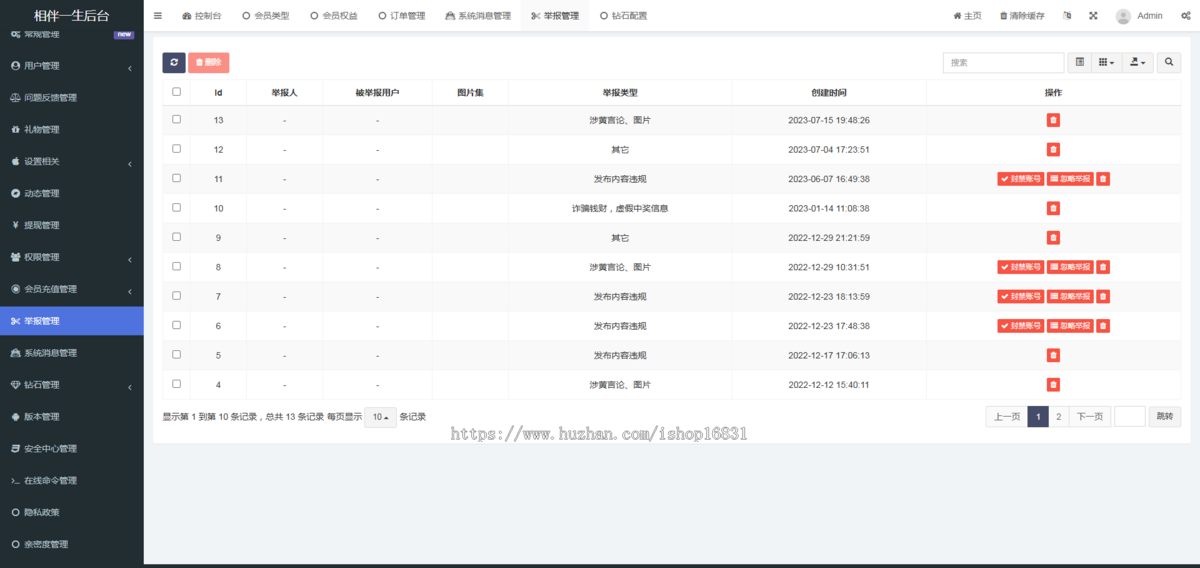Check the checkbox for row Id 9
Viewport: 1200px width, 568px height.
(x=177, y=237)
